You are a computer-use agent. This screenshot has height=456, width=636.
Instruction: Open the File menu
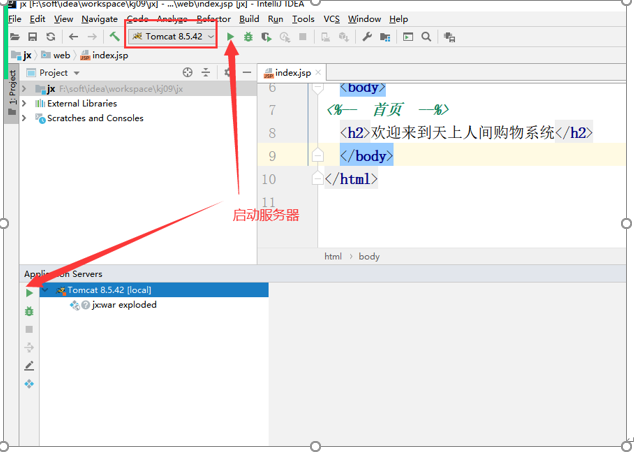tap(15, 19)
